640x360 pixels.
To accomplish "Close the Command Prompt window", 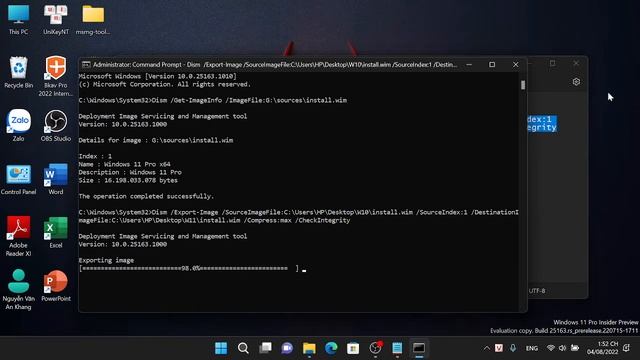I will [x=516, y=64].
